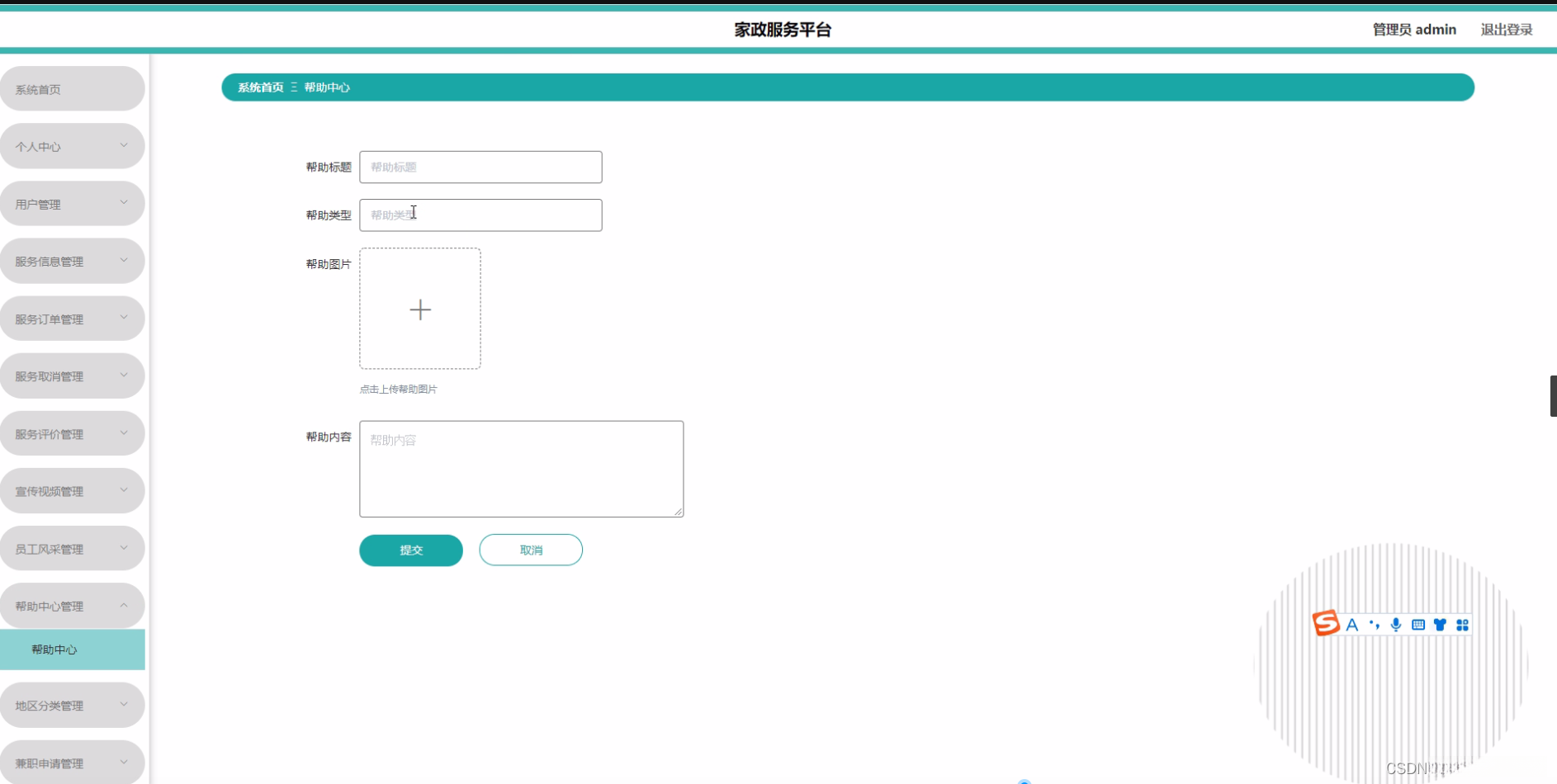Viewport: 1557px width, 784px height.
Task: Expand the 服务订单管理 sidebar menu
Action: tap(73, 319)
